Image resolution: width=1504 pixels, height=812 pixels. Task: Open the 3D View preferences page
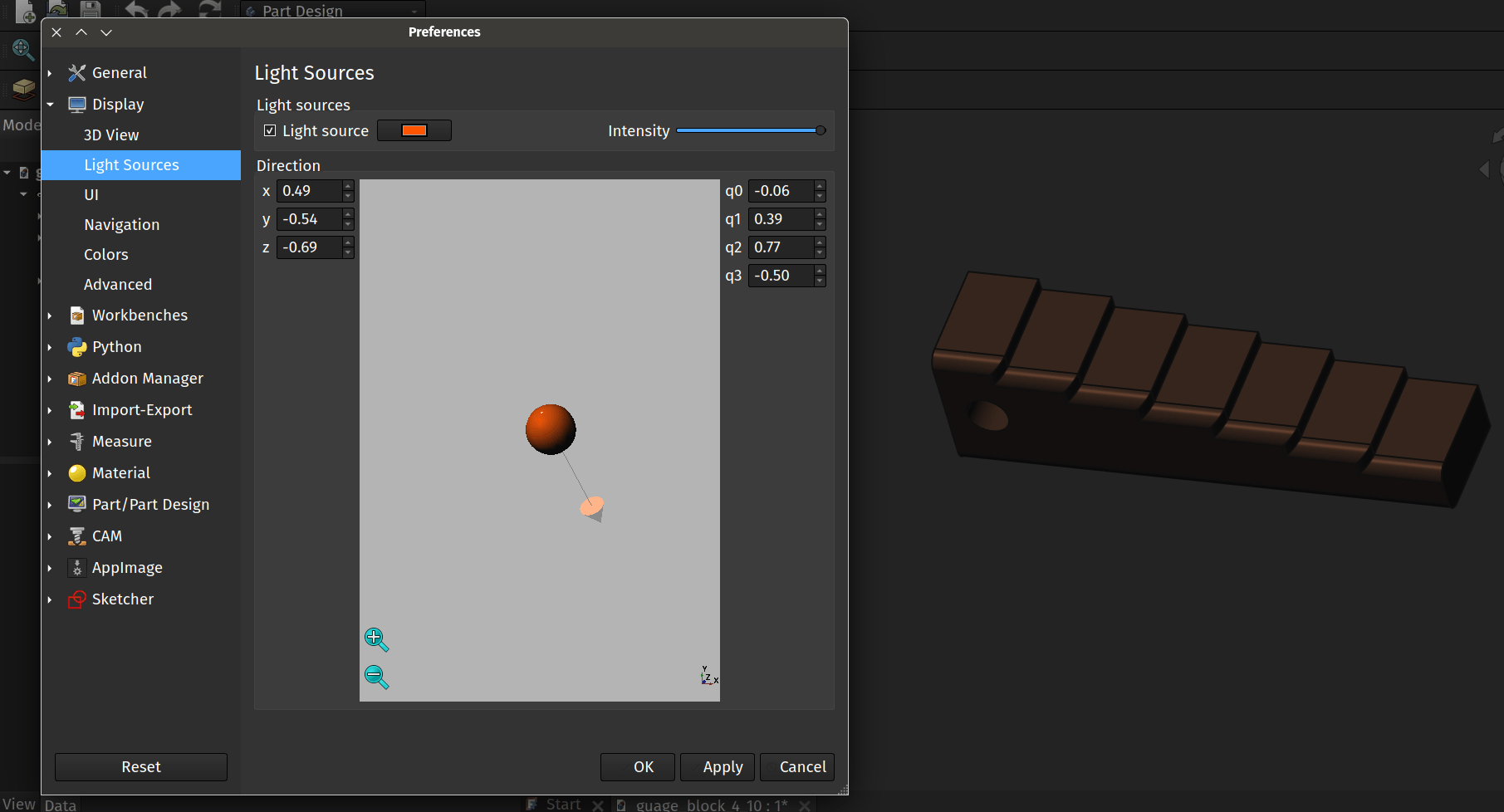tap(111, 135)
